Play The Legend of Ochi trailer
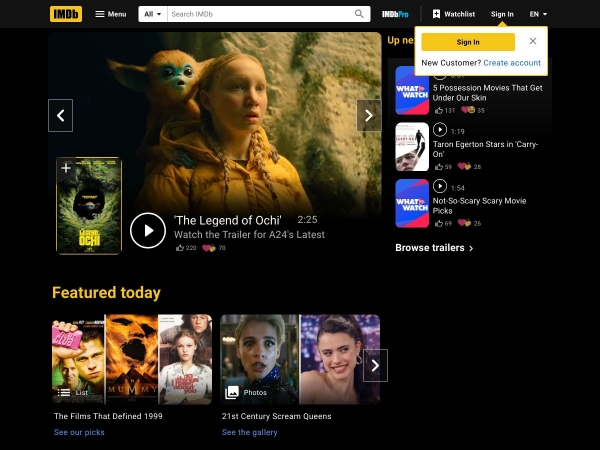 [148, 230]
